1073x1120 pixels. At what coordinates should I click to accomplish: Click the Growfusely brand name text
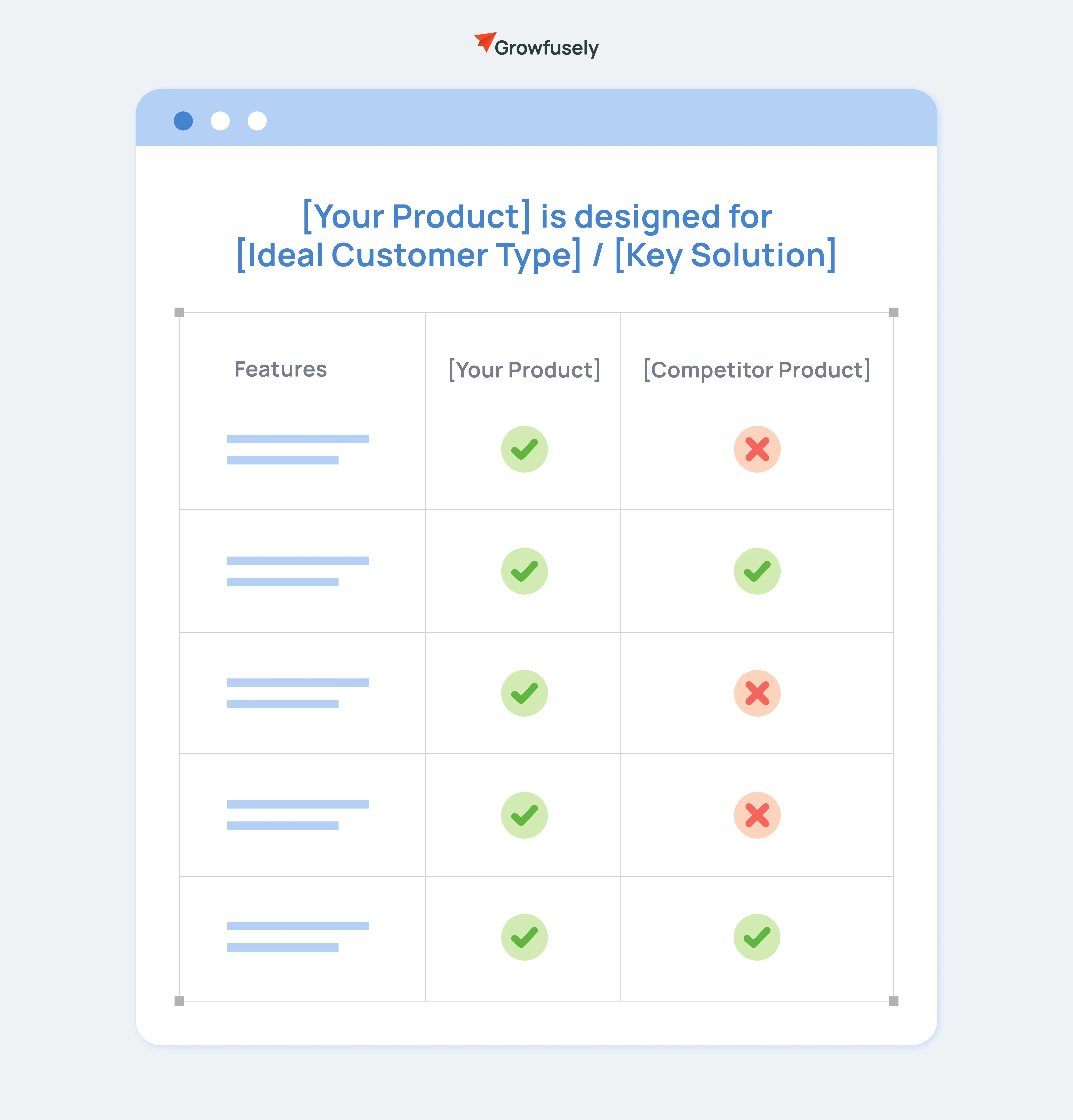tap(547, 49)
